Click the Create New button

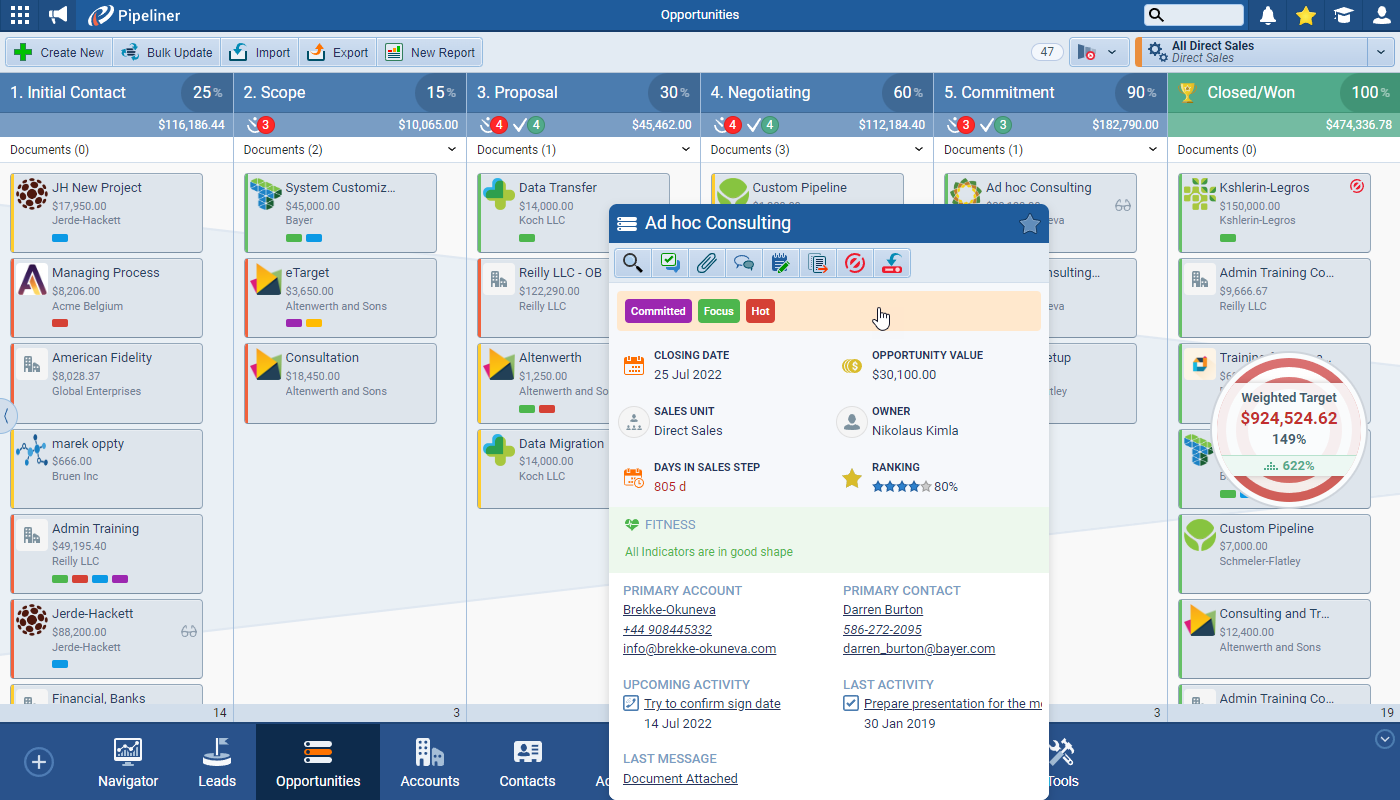pos(60,52)
